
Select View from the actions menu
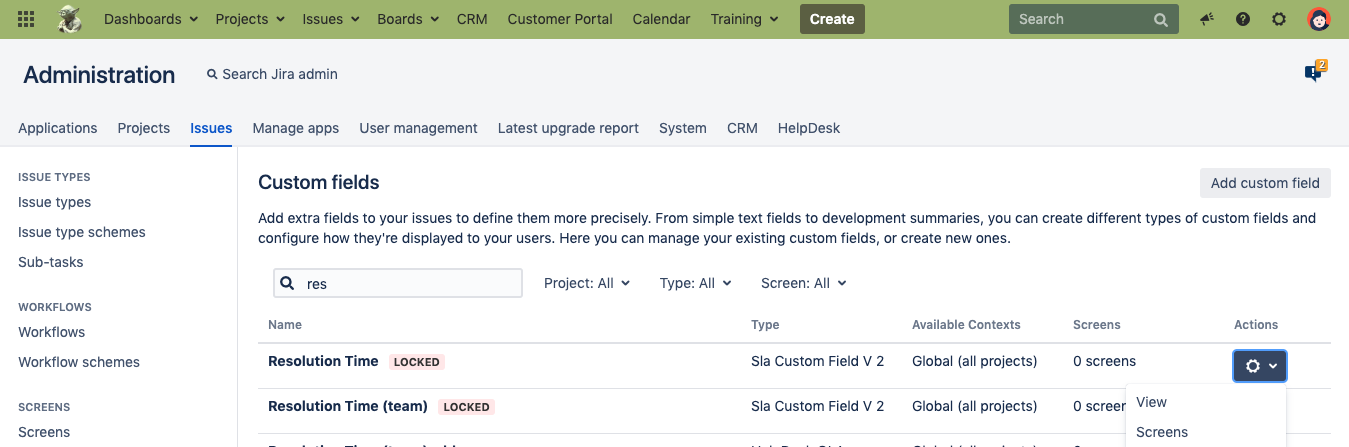point(1152,402)
